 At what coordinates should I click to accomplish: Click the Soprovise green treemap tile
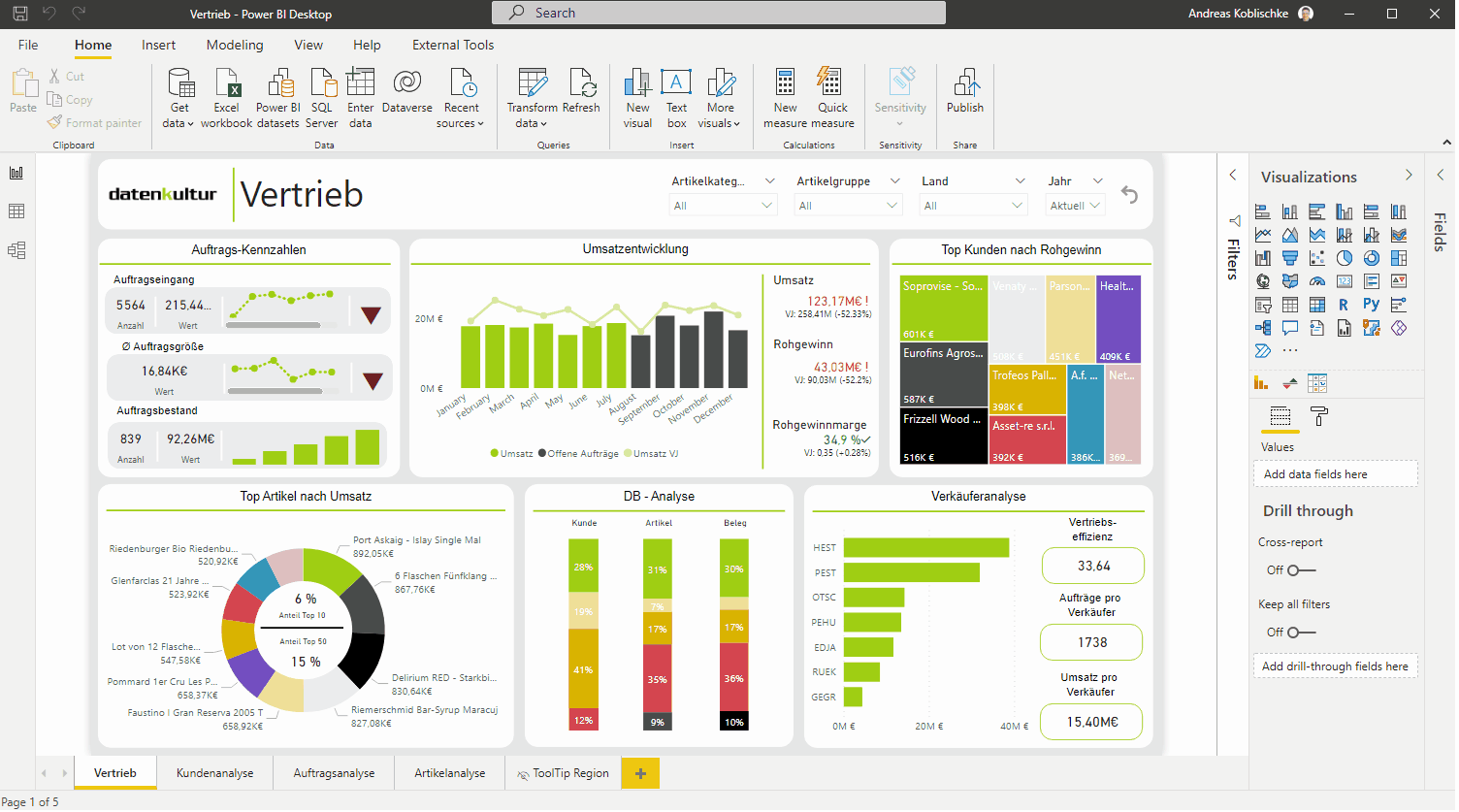pyautogui.click(x=943, y=309)
